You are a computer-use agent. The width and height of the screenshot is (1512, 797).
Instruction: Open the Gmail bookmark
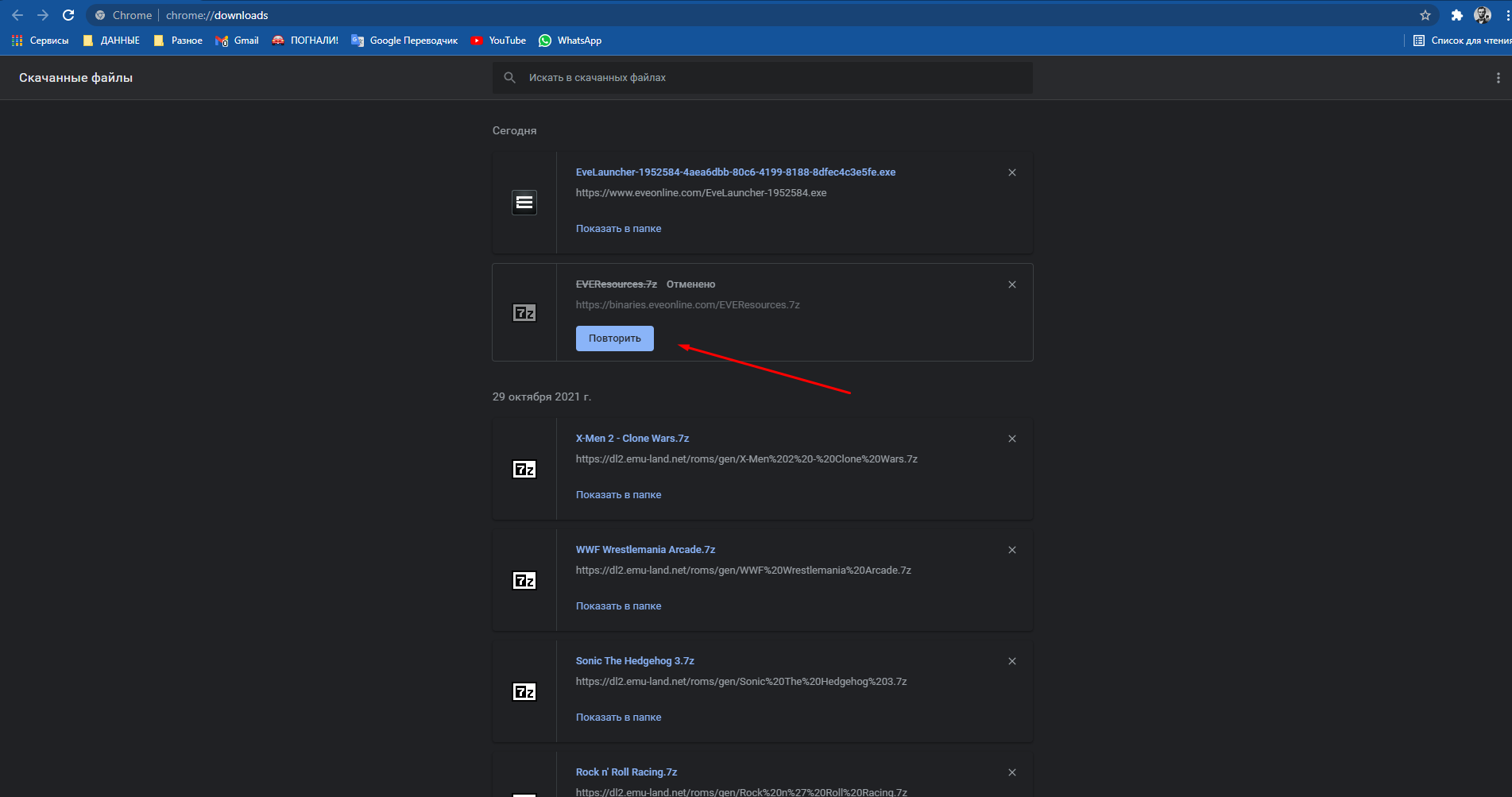click(237, 41)
